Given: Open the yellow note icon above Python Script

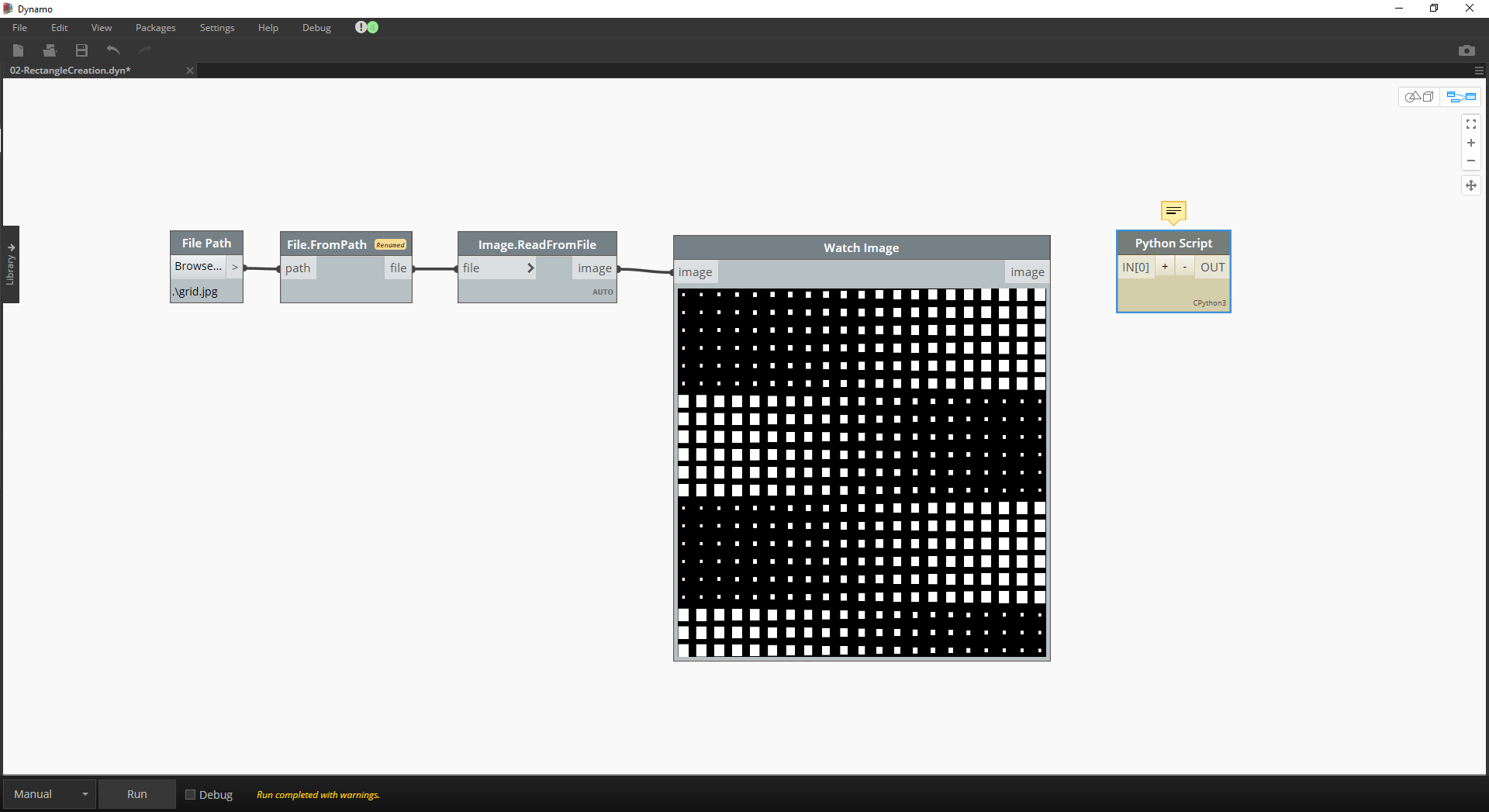Looking at the screenshot, I should (1173, 211).
